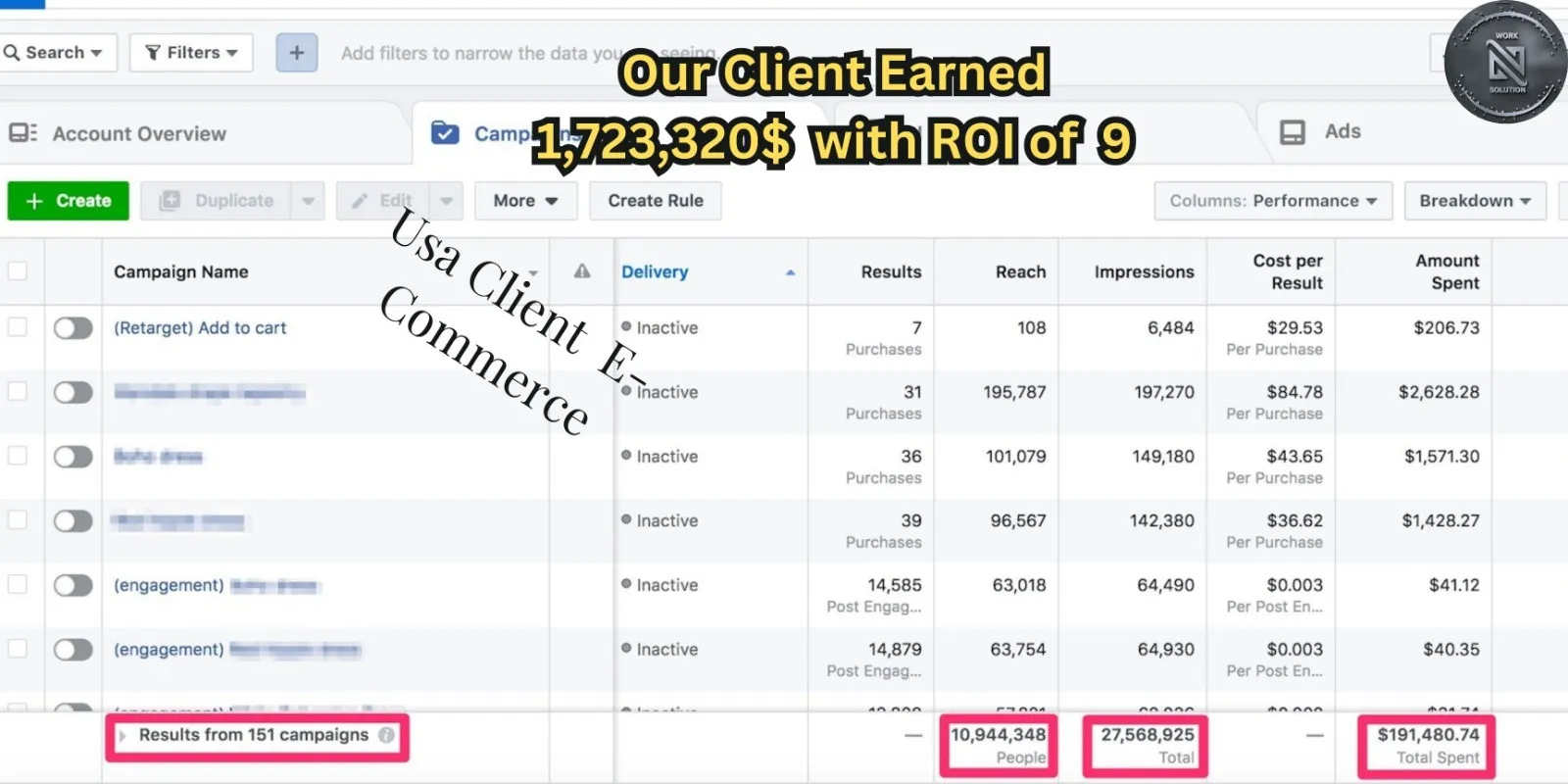This screenshot has height=784, width=1568.
Task: Click the warning triangle column icon
Action: pos(582,271)
